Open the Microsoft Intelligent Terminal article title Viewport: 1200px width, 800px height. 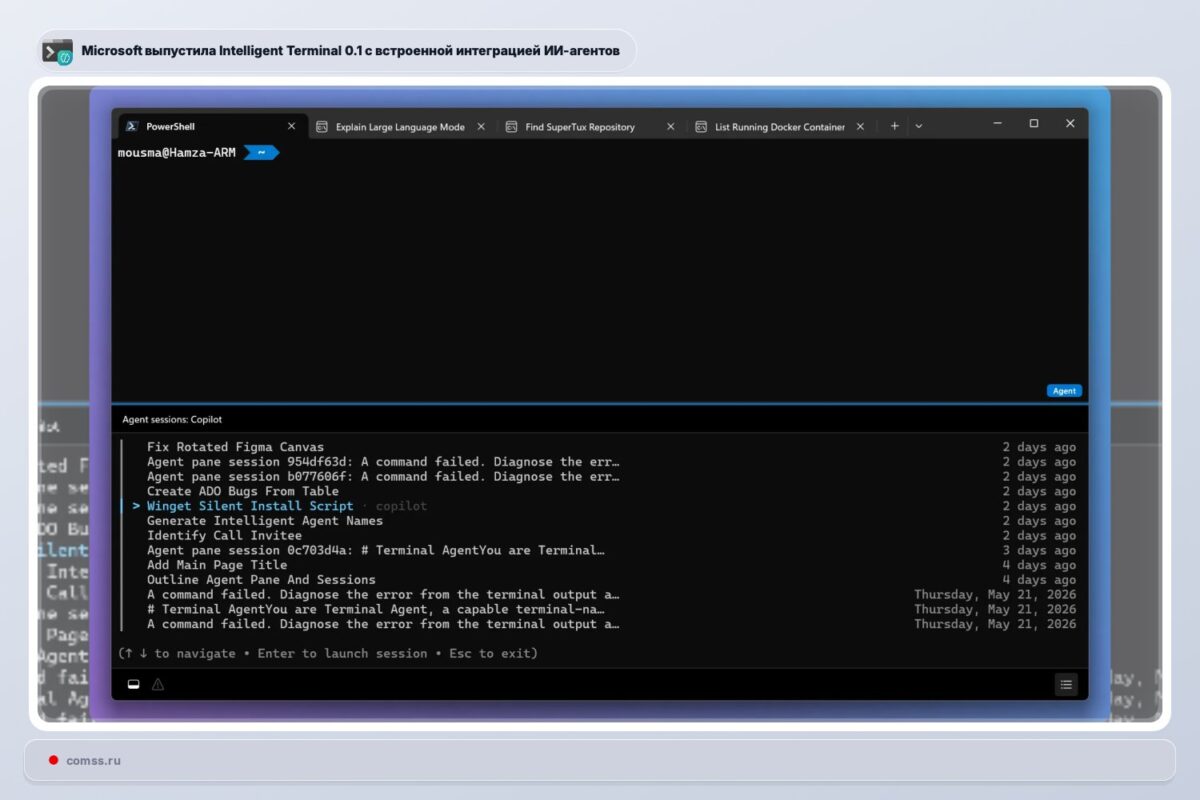tap(351, 50)
